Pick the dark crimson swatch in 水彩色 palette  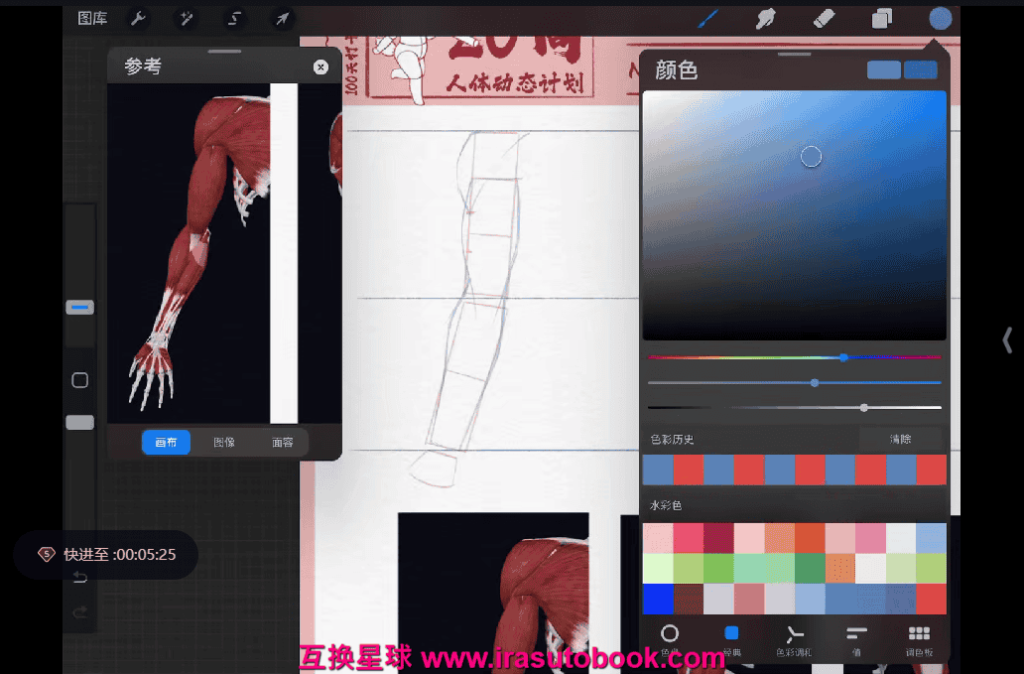pos(718,538)
